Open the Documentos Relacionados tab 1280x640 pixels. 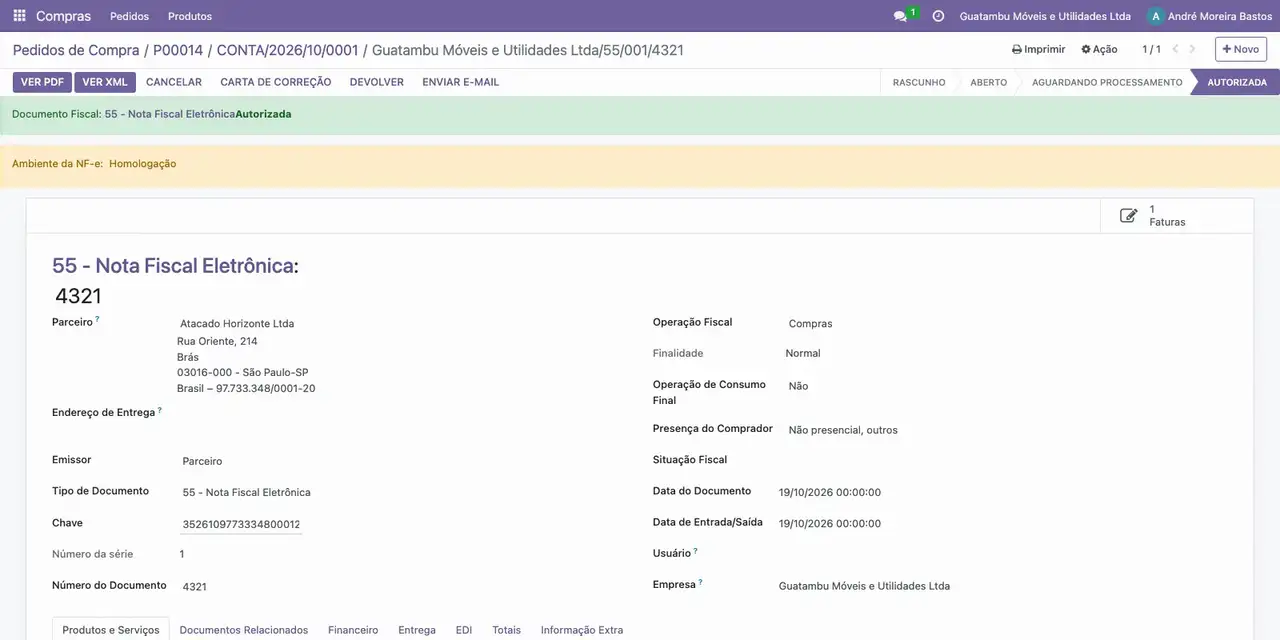coord(244,630)
